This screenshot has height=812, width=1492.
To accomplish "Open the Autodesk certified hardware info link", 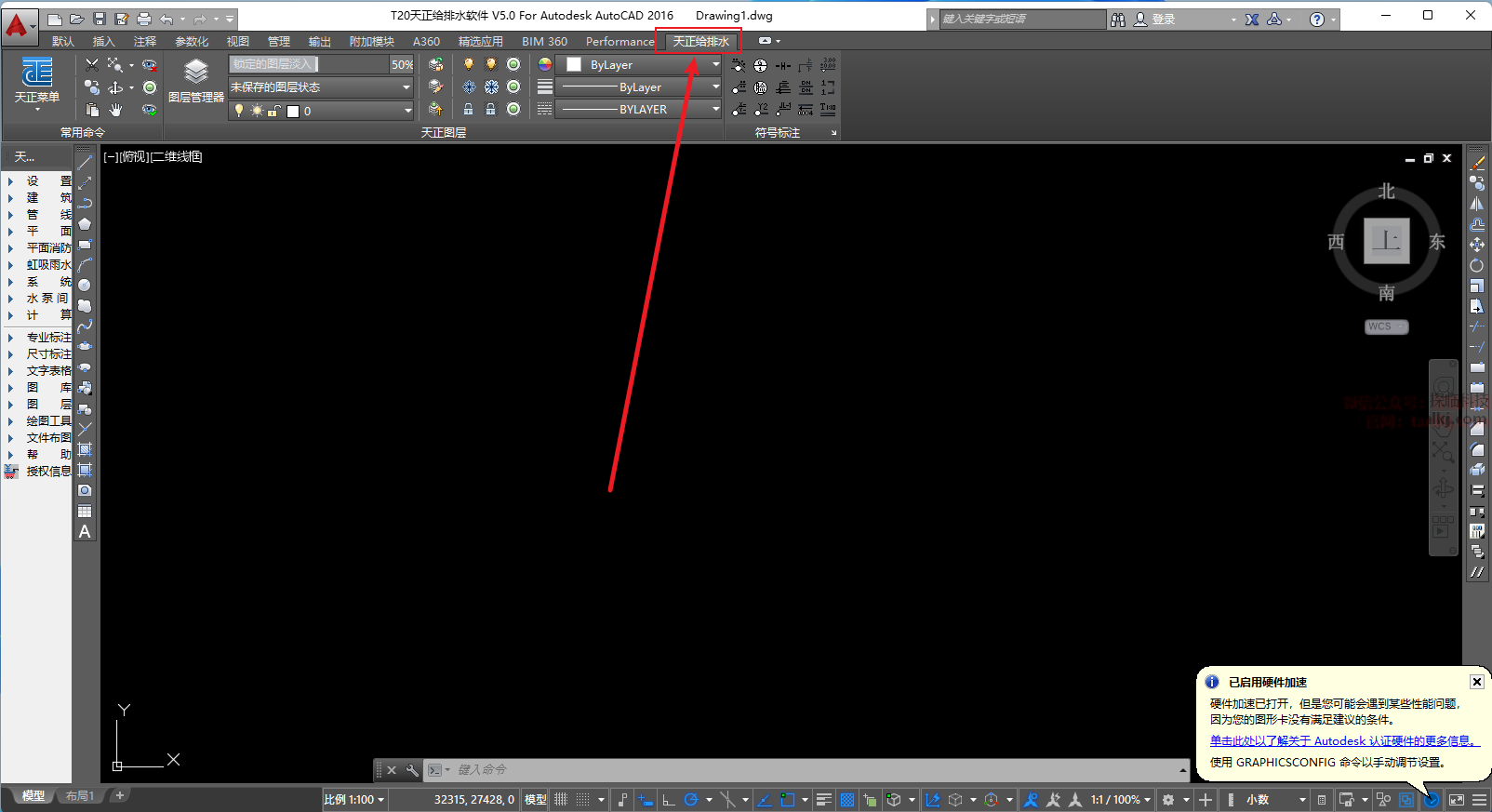I will tap(1344, 741).
